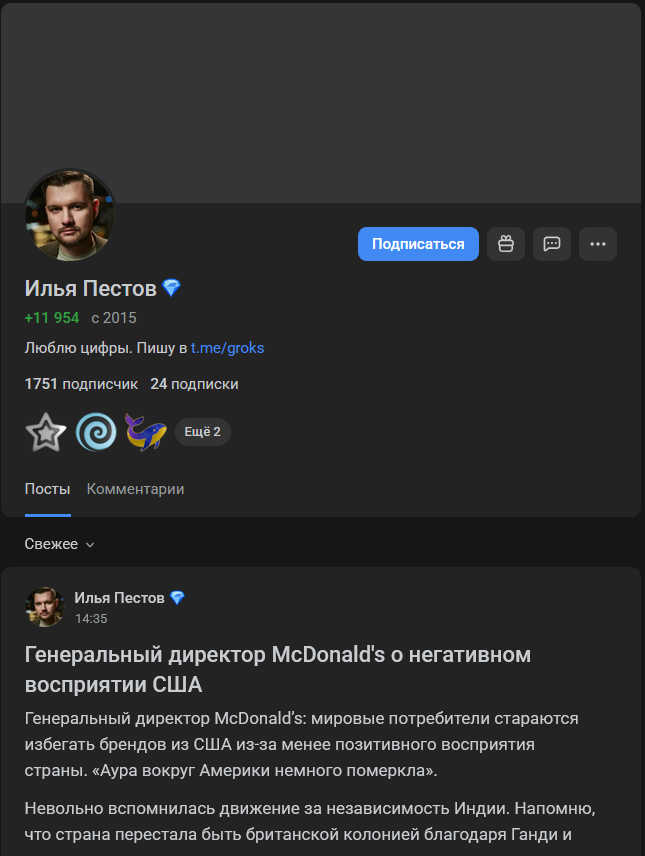Viewport: 645px width, 856px height.
Task: Click the diamond verification badge by the profile name
Action: click(x=170, y=287)
